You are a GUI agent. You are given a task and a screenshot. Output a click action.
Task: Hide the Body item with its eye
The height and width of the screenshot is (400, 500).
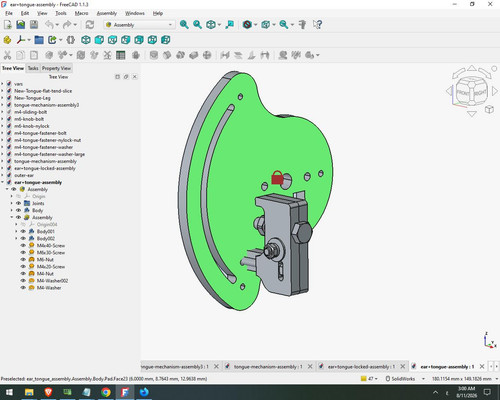[19, 210]
